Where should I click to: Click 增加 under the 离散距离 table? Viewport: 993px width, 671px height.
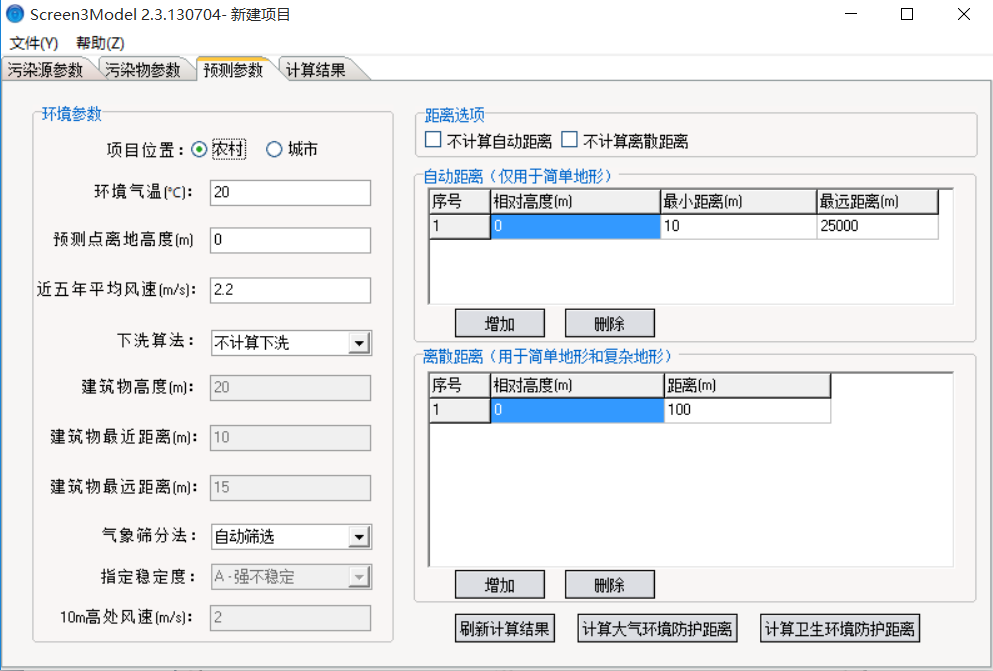(499, 584)
